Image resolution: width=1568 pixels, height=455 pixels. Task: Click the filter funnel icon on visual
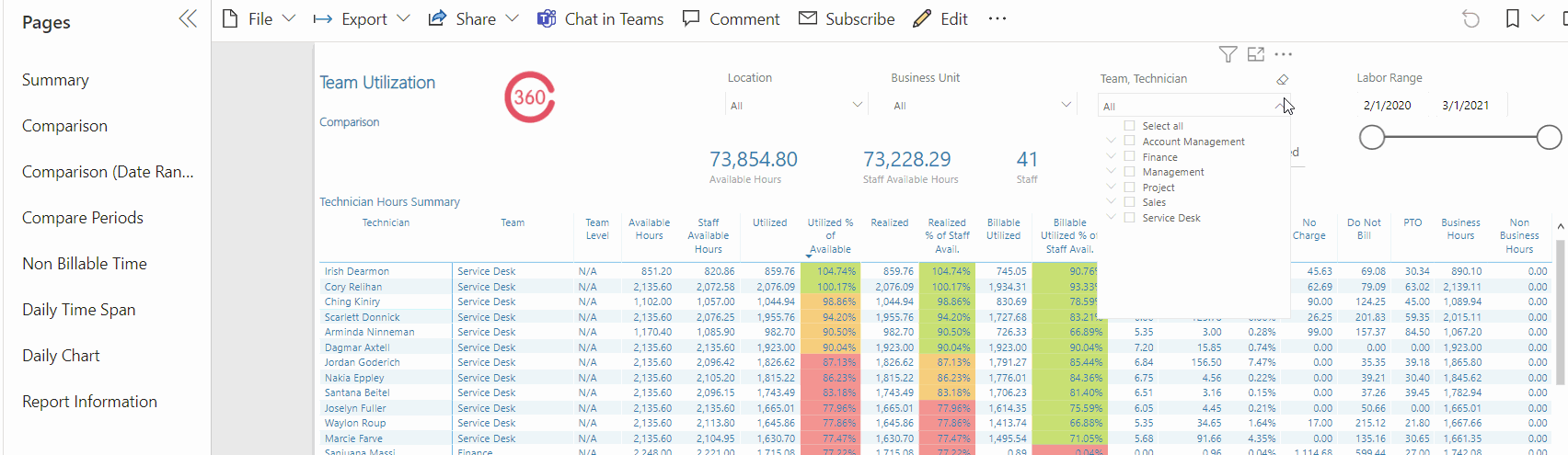click(x=1228, y=55)
